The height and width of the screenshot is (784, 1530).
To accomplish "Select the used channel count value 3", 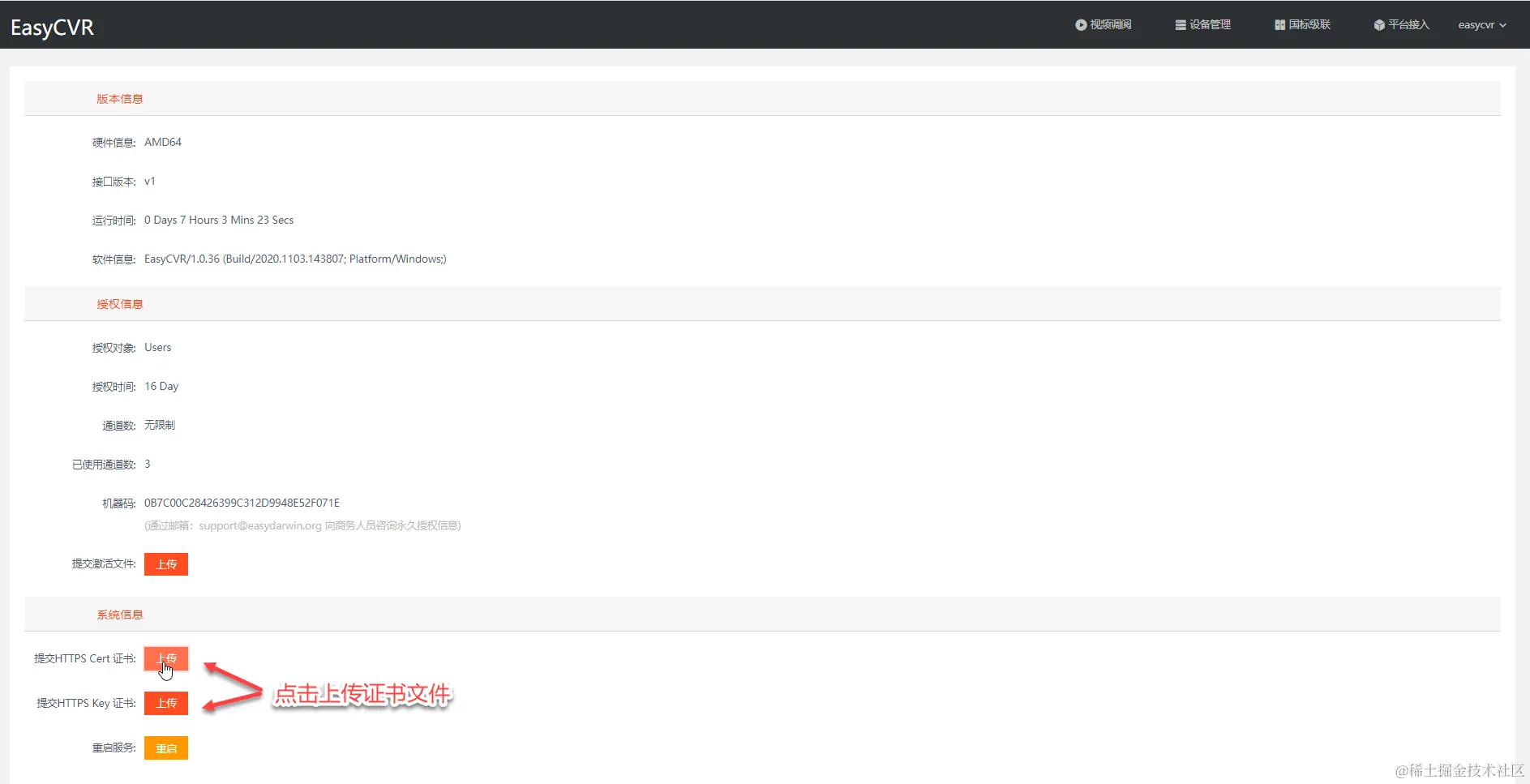I will click(x=148, y=464).
